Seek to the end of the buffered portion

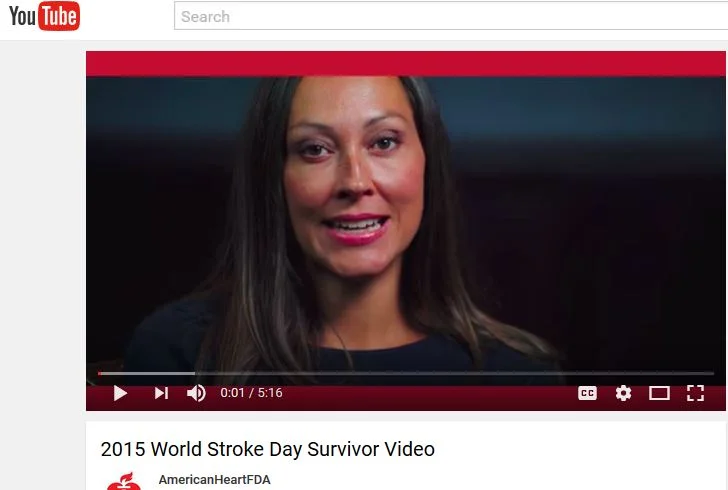(194, 373)
